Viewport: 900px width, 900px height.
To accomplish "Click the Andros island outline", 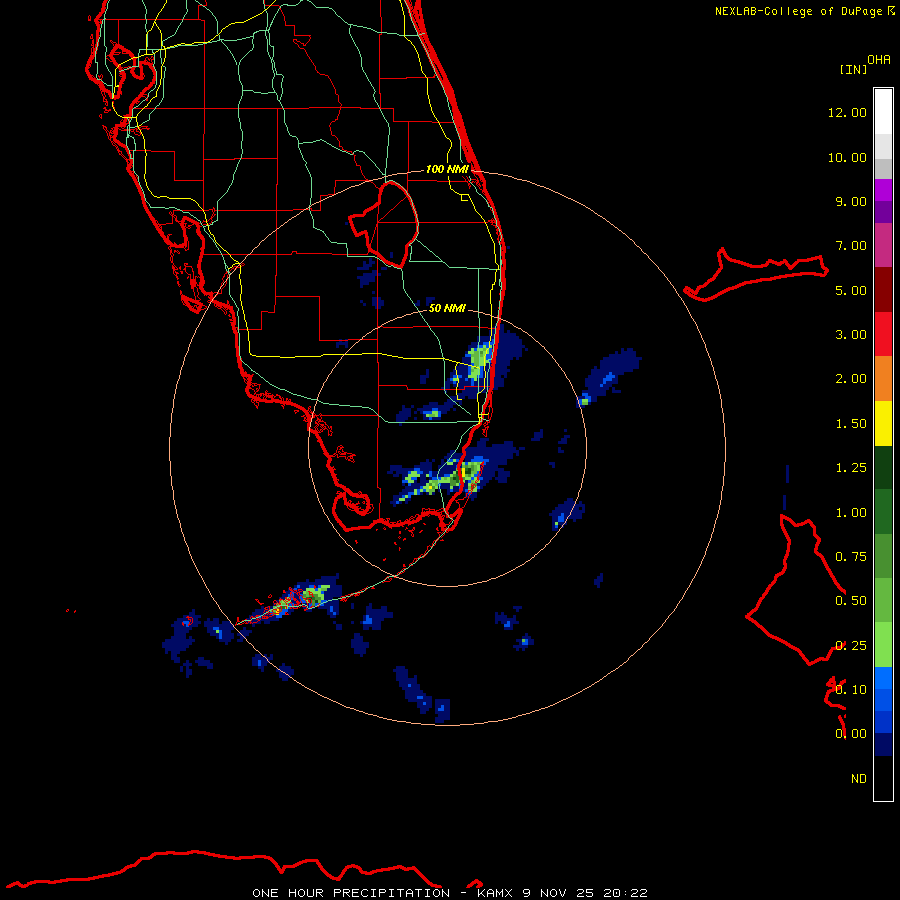I will [795, 591].
